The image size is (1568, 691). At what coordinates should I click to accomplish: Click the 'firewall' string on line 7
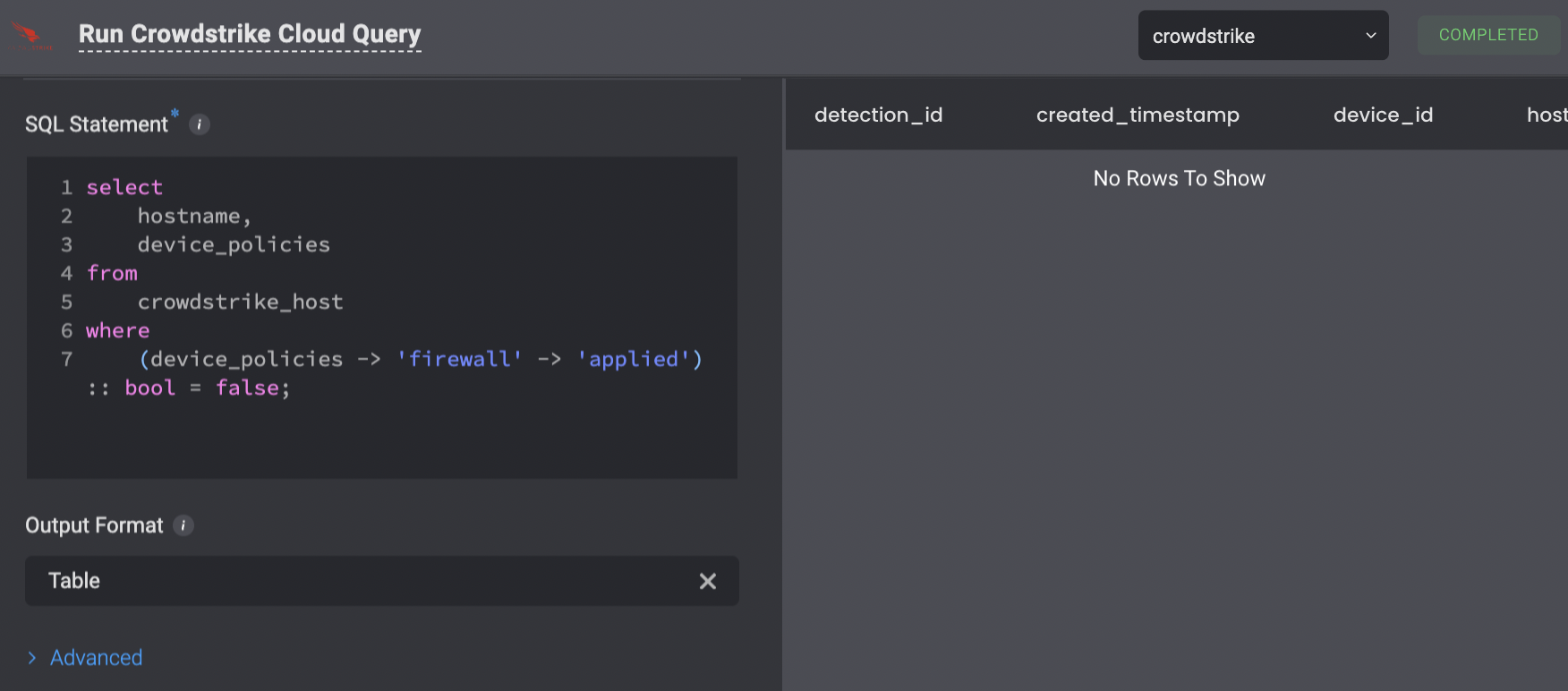(459, 359)
